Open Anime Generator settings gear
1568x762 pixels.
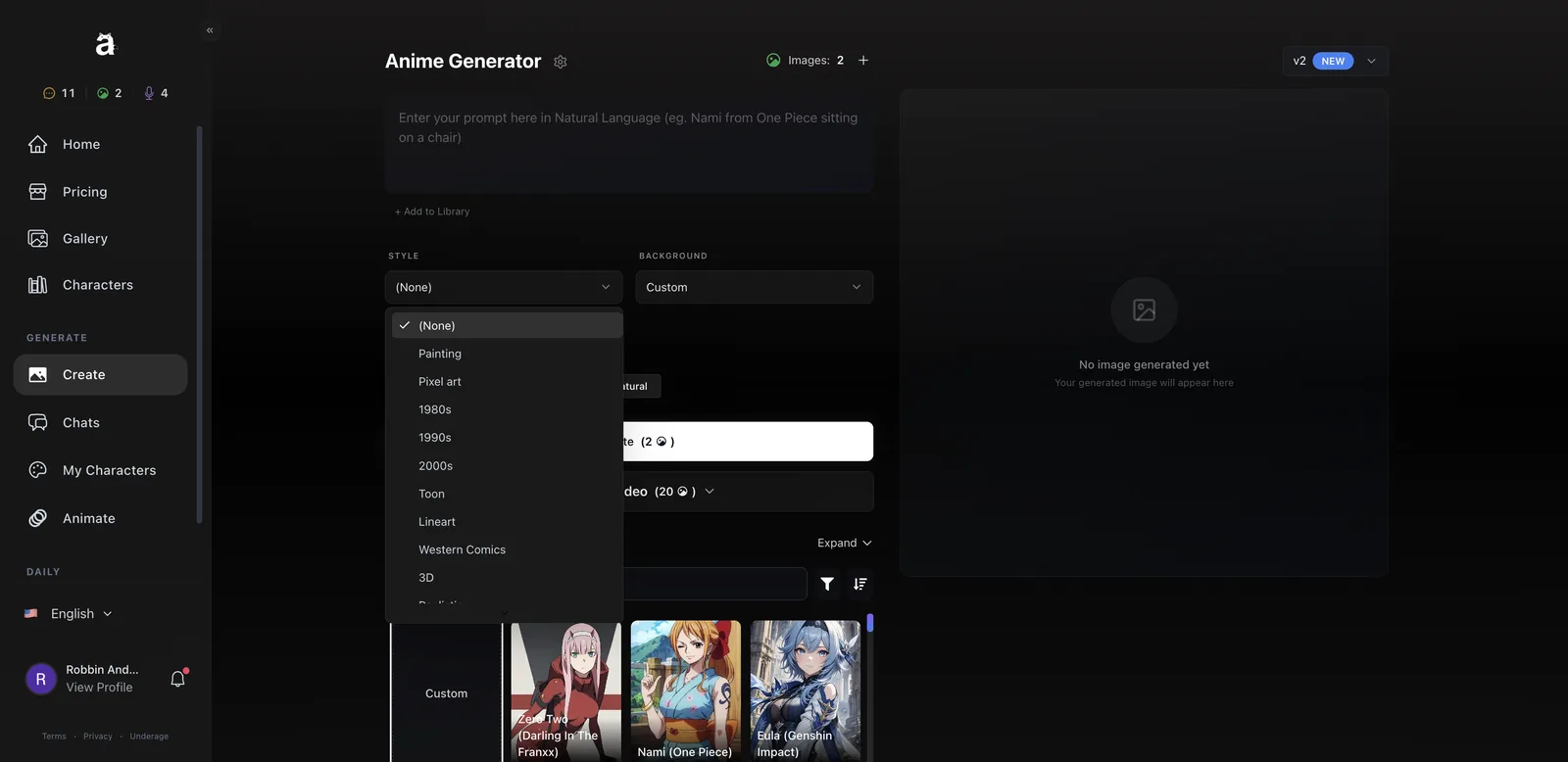pos(561,62)
